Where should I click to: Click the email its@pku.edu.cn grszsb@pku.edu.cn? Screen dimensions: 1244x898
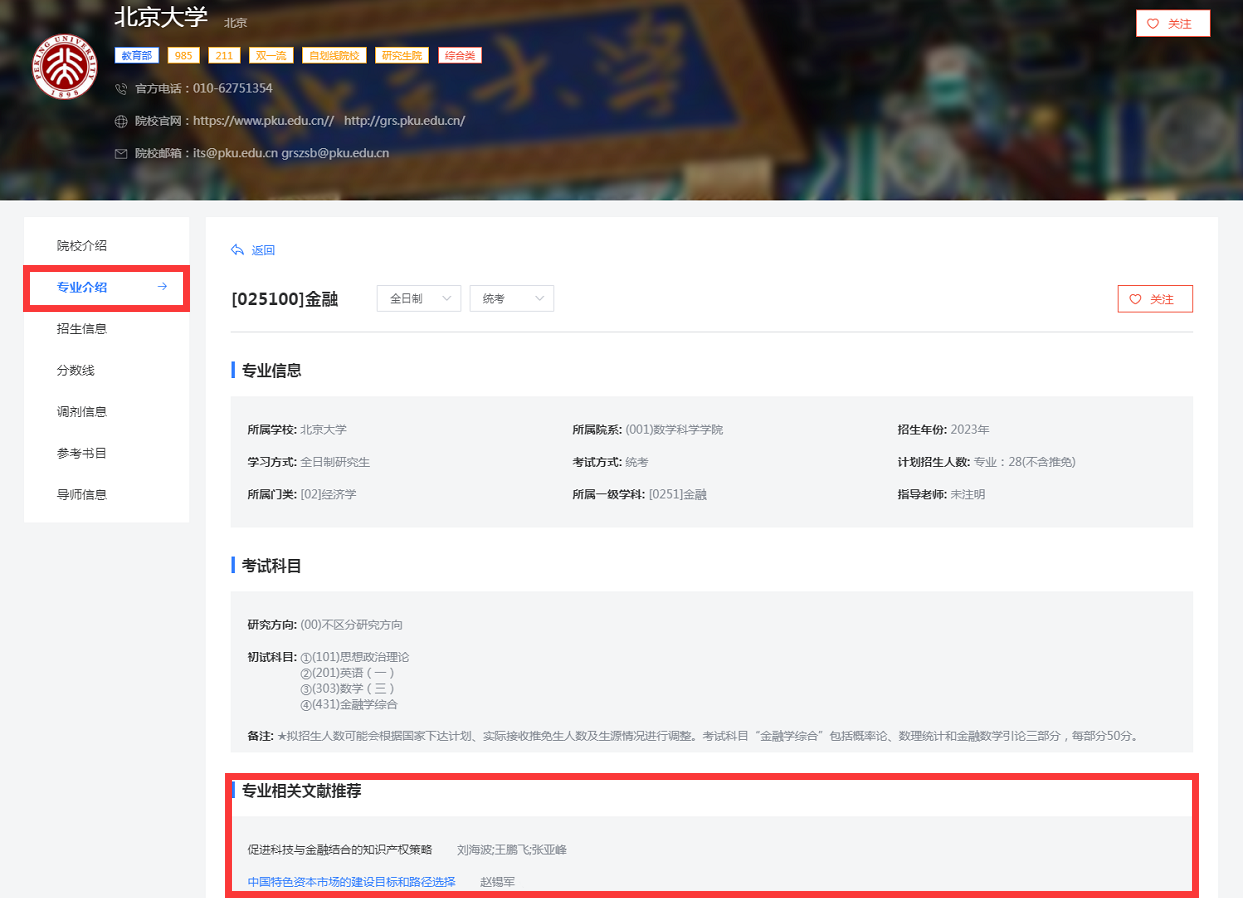pos(291,154)
